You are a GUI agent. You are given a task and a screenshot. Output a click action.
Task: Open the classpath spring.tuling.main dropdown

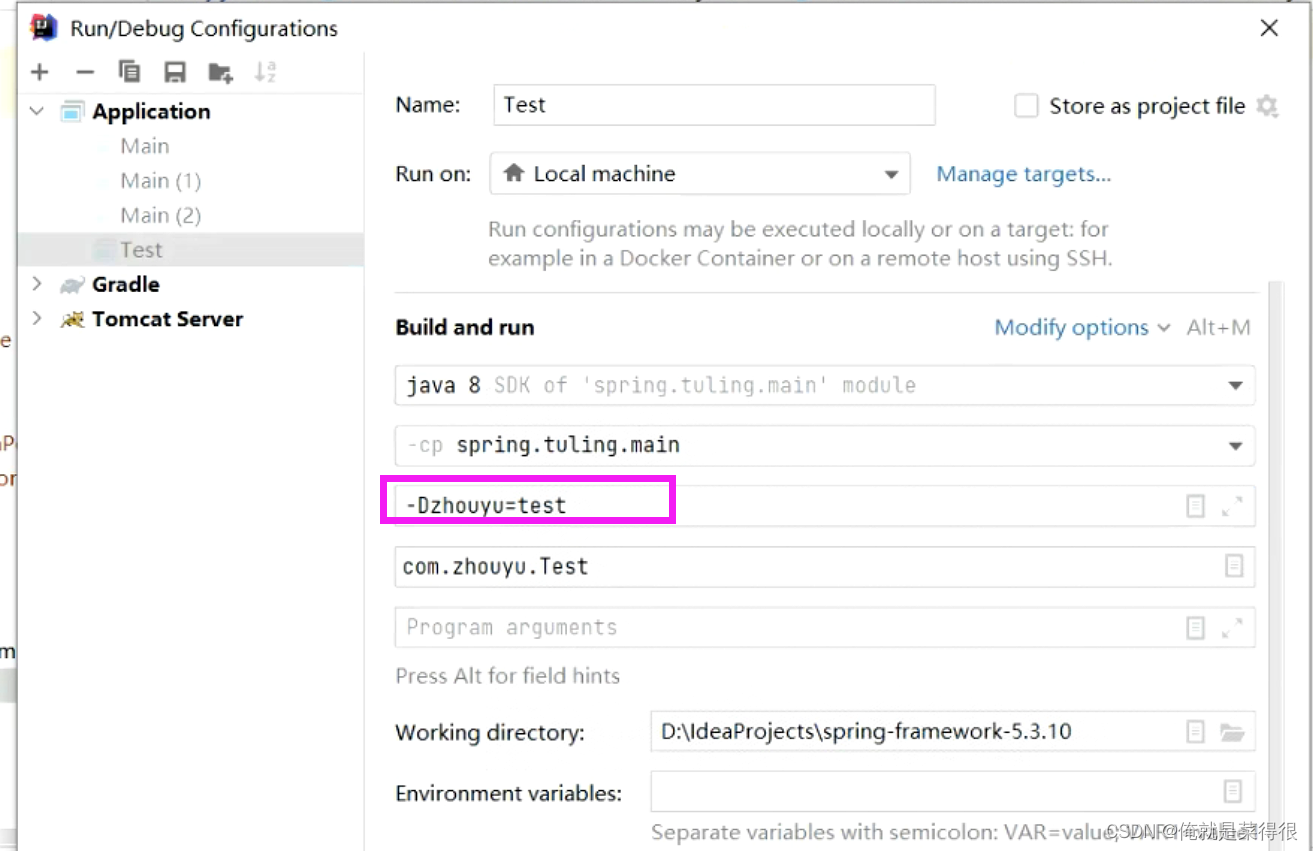[825, 445]
